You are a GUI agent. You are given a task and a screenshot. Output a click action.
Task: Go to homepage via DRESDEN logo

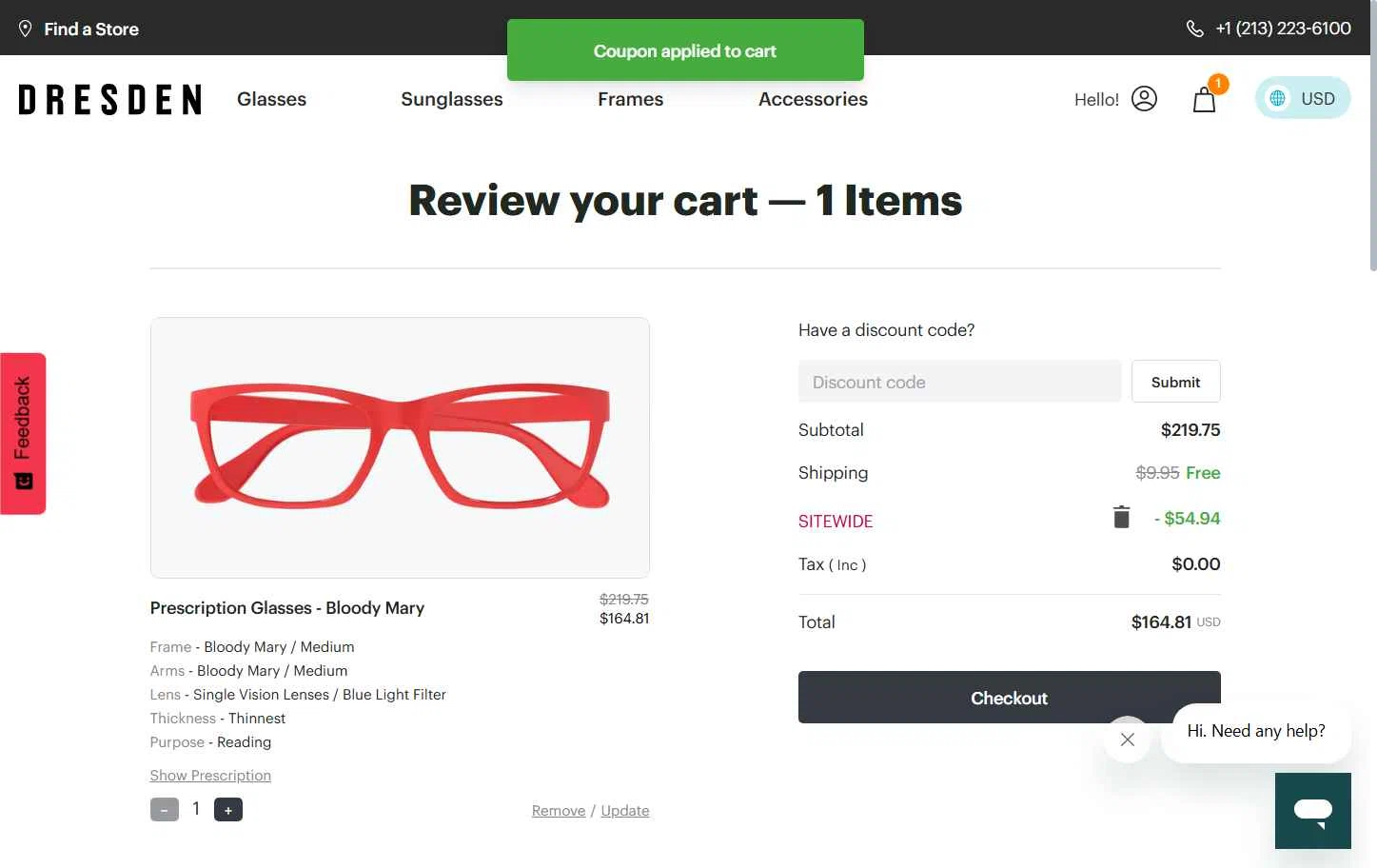110,99
